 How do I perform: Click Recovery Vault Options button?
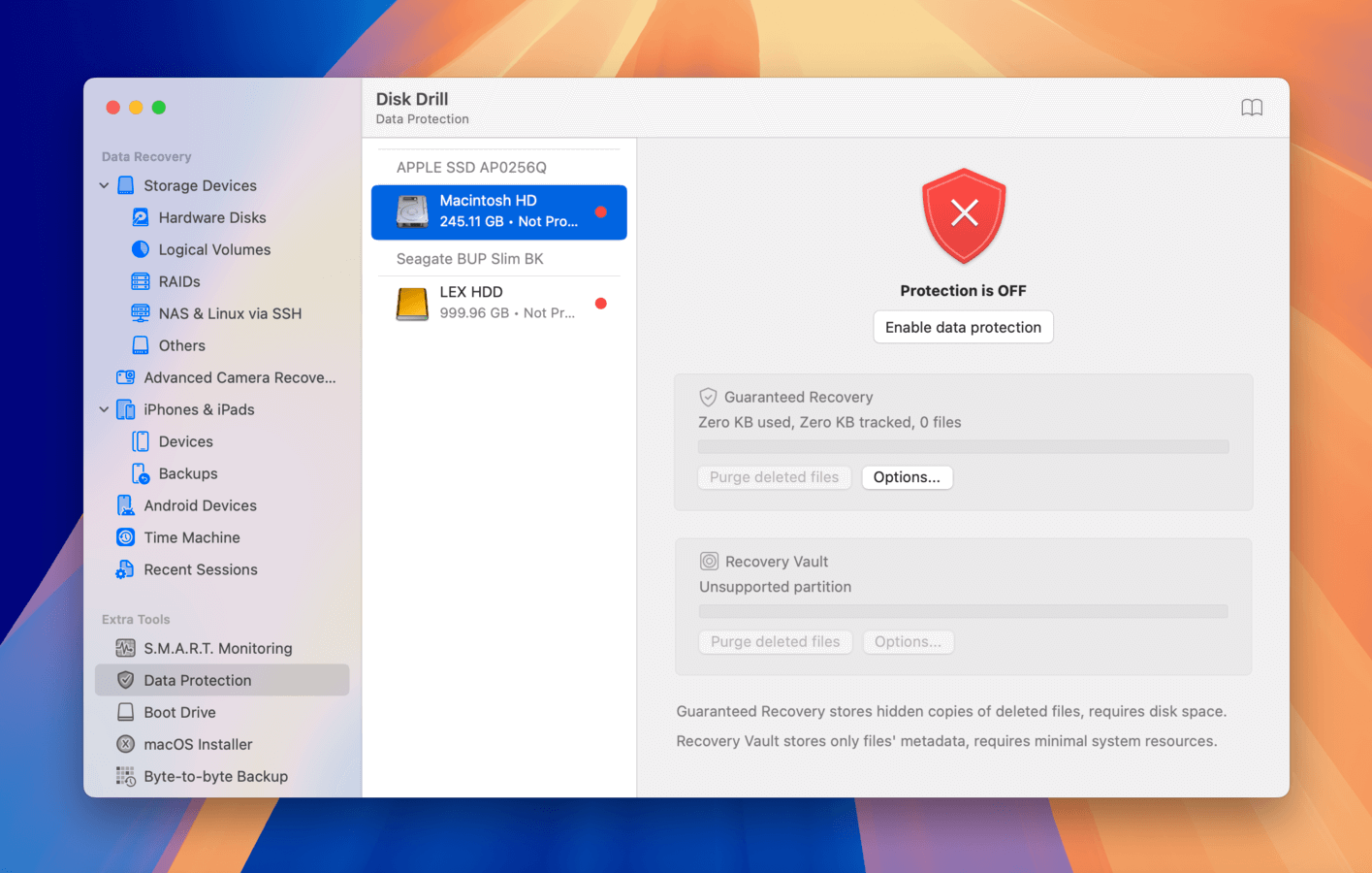(908, 642)
